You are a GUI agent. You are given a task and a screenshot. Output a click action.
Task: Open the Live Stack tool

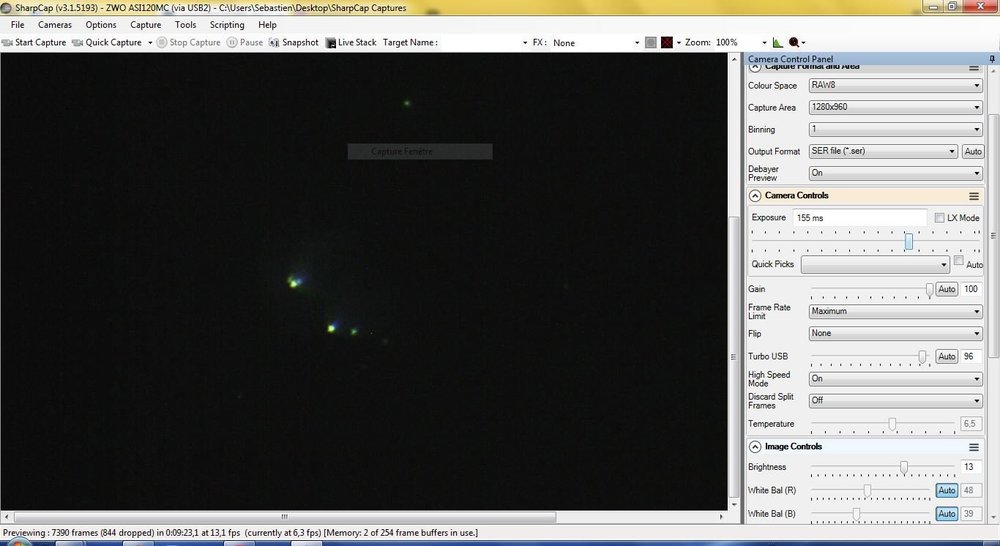(x=330, y=43)
